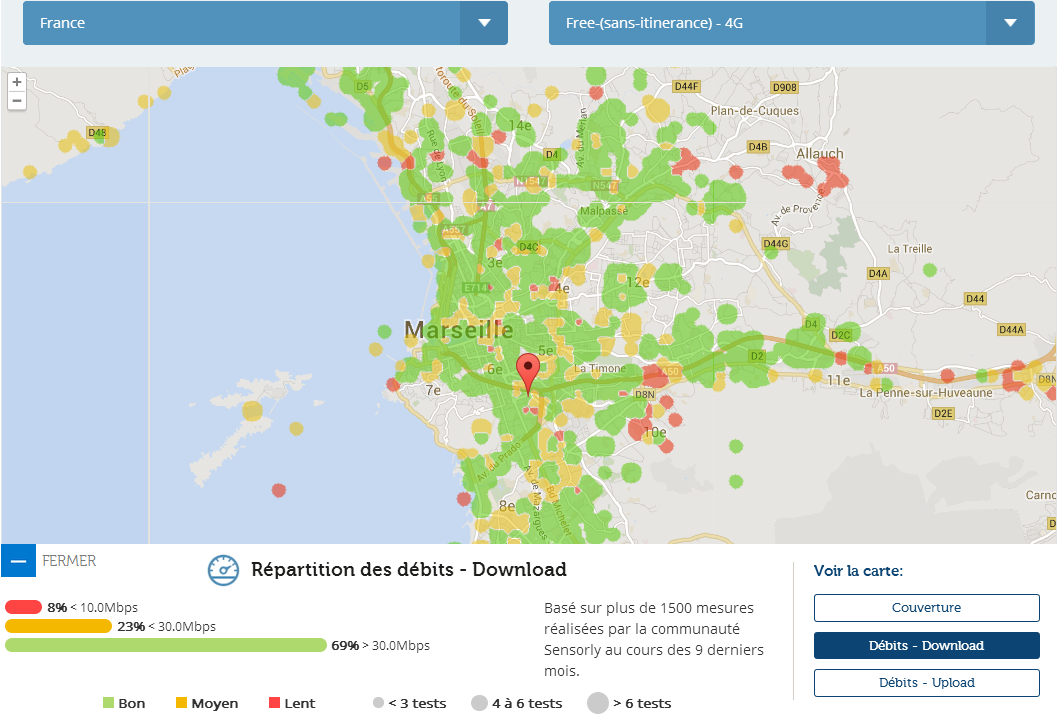Click the FERMER label
The width and height of the screenshot is (1059, 715).
point(69,561)
